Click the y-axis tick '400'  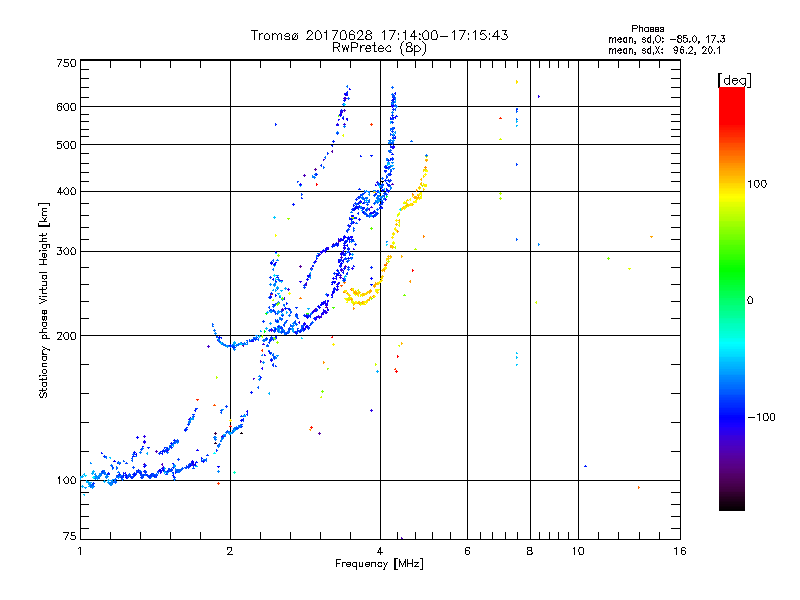[x=66, y=191]
